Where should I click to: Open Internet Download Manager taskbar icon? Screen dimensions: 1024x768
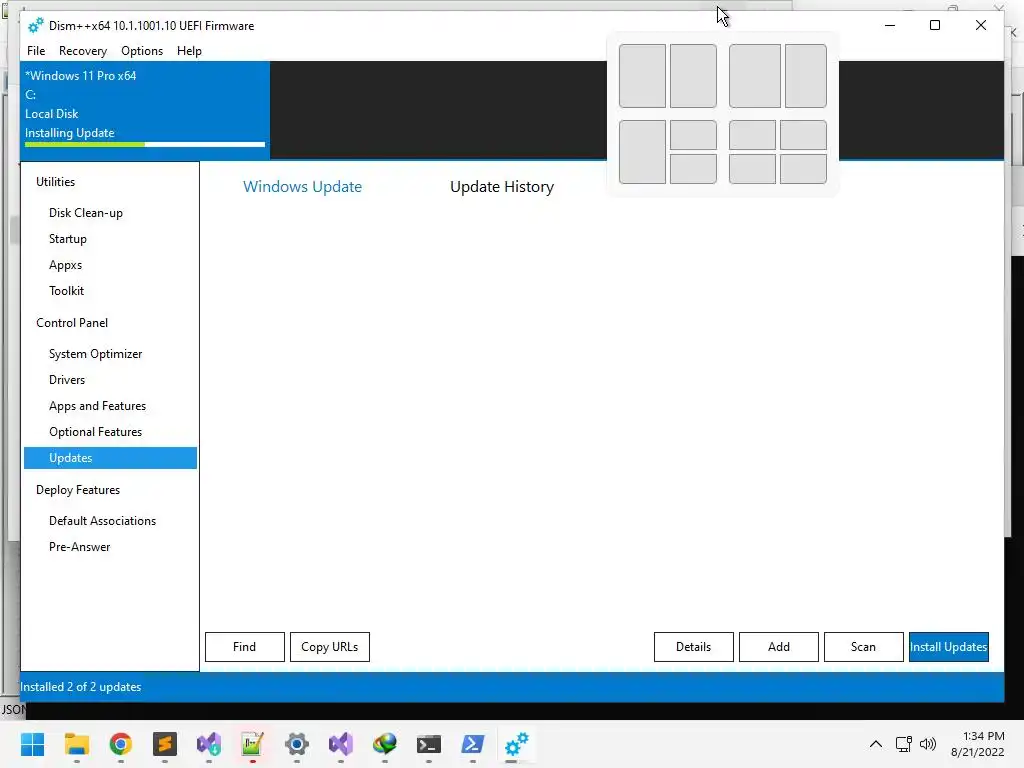point(385,744)
